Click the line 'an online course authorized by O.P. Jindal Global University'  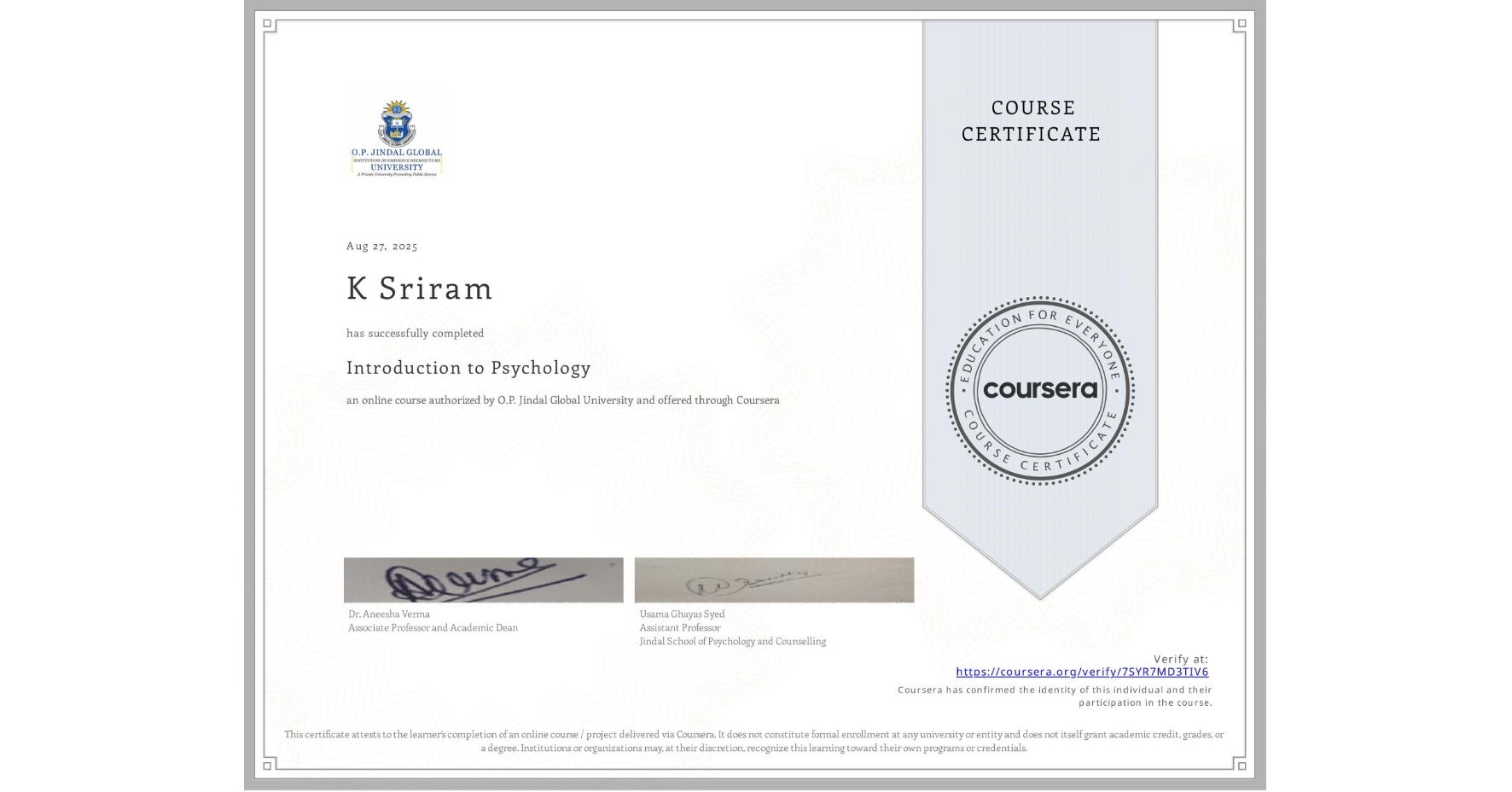[562, 400]
